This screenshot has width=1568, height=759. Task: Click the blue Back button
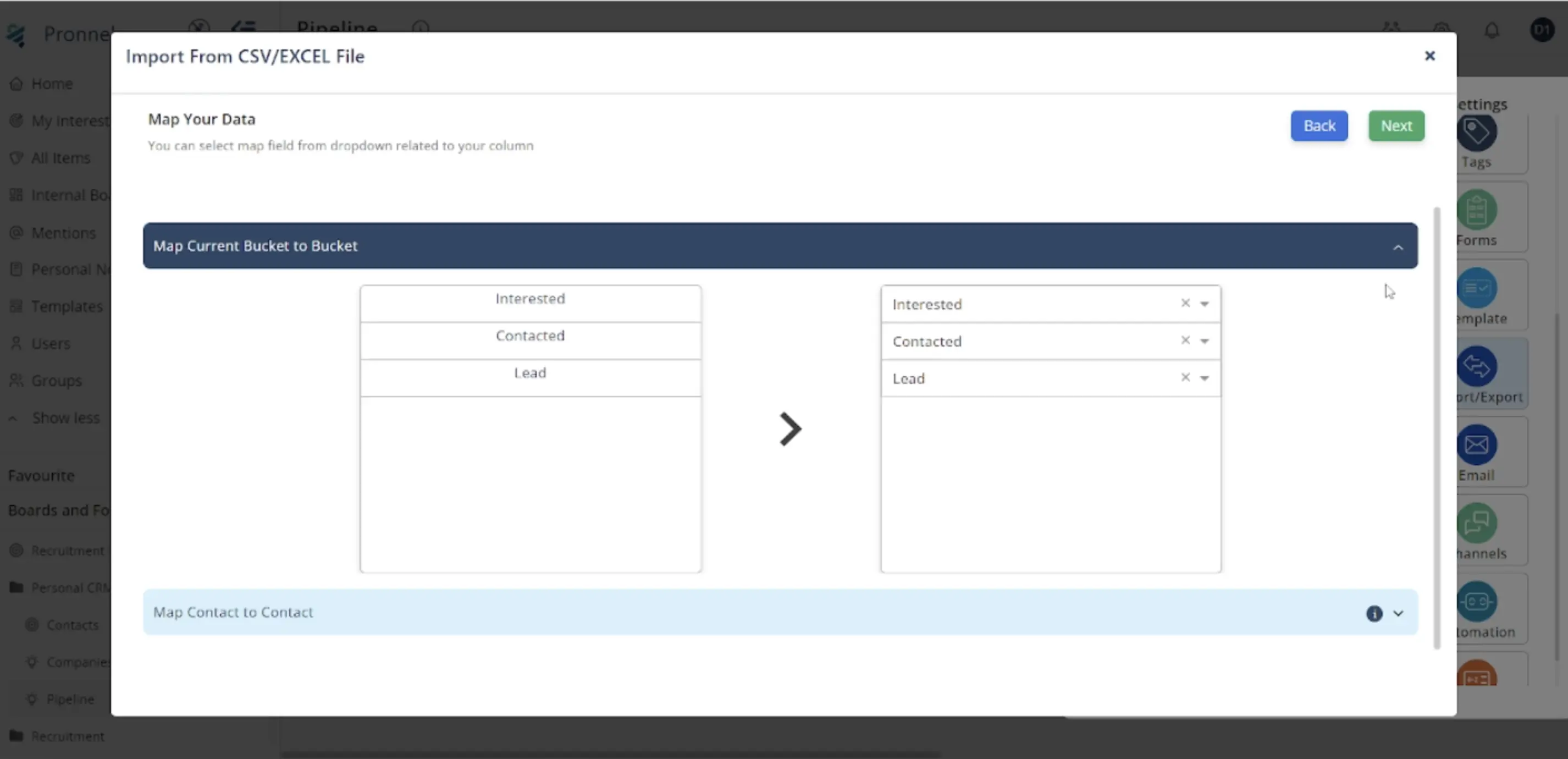1319,125
